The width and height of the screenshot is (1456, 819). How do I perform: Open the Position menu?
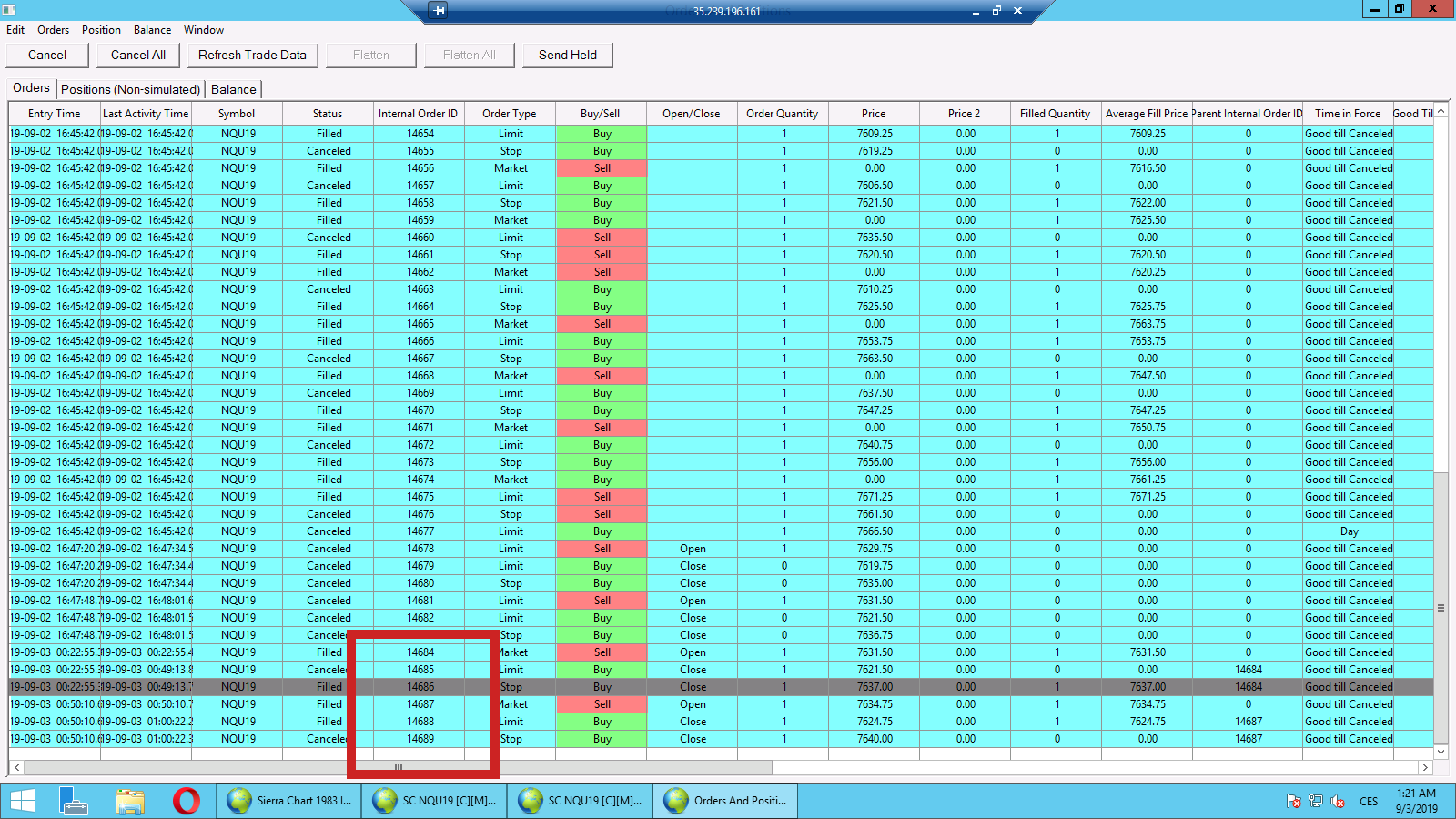tap(101, 30)
